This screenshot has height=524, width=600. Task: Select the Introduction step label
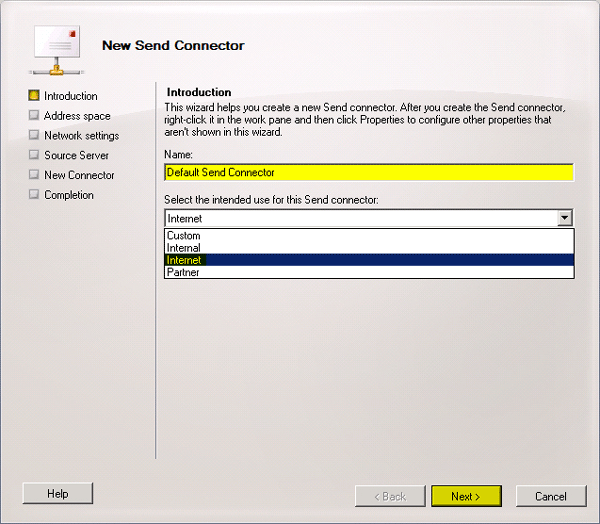click(71, 96)
